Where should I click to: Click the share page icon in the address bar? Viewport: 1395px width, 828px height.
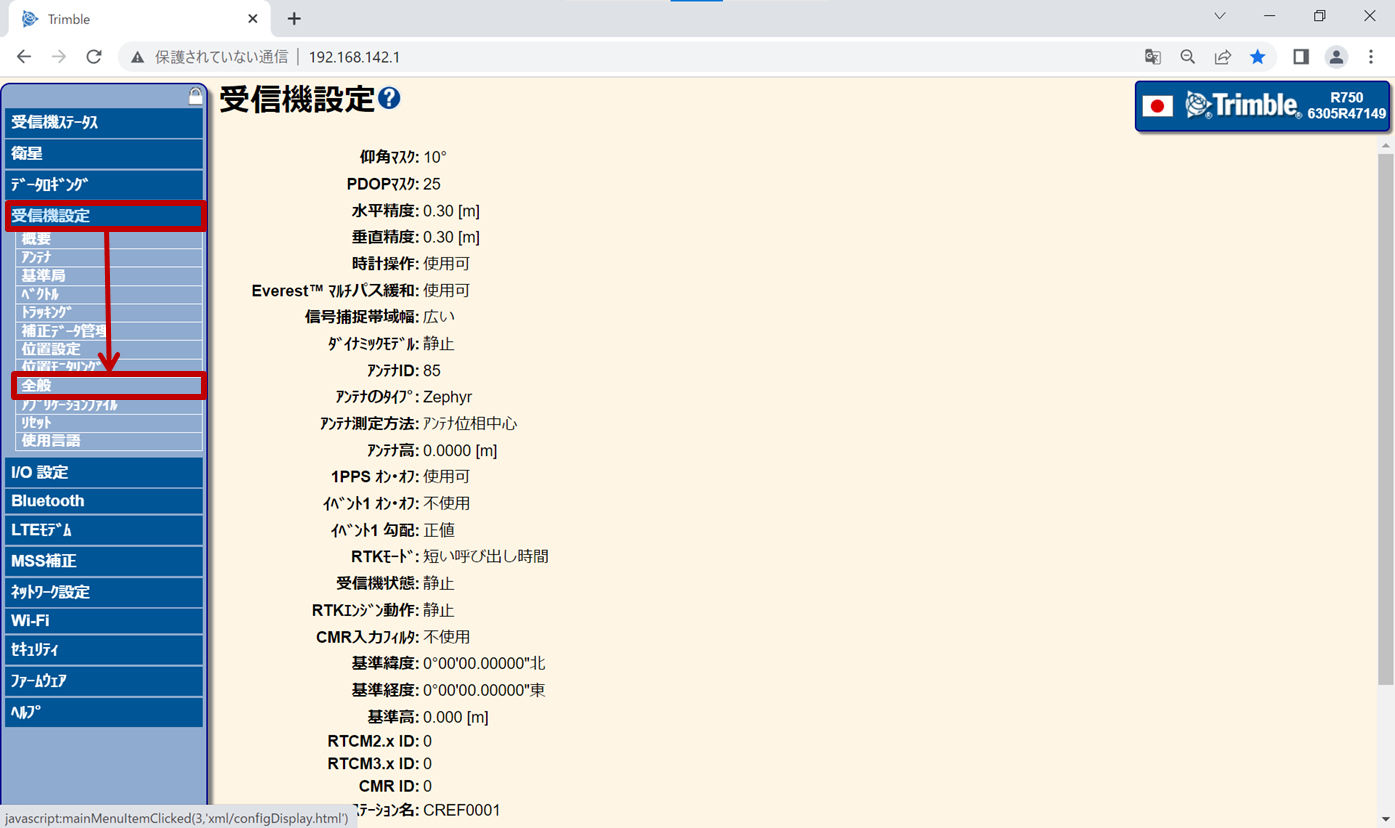(x=1223, y=57)
